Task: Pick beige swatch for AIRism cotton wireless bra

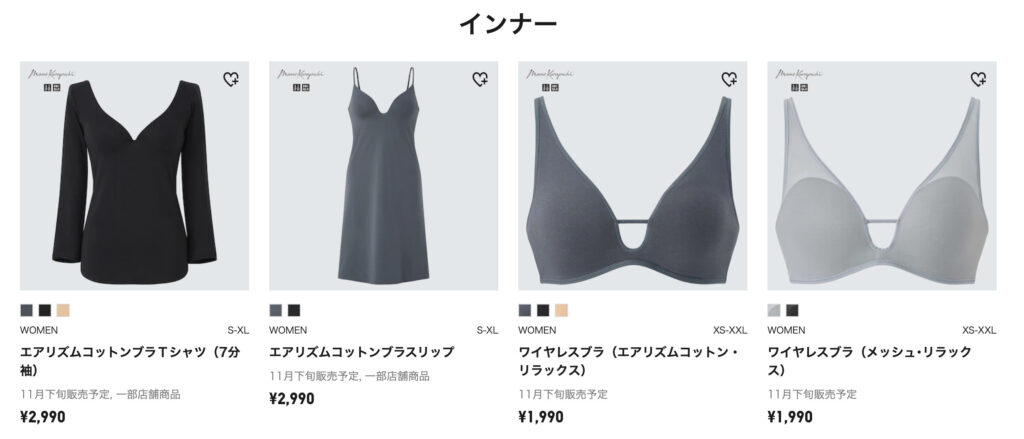Action: 562,310
